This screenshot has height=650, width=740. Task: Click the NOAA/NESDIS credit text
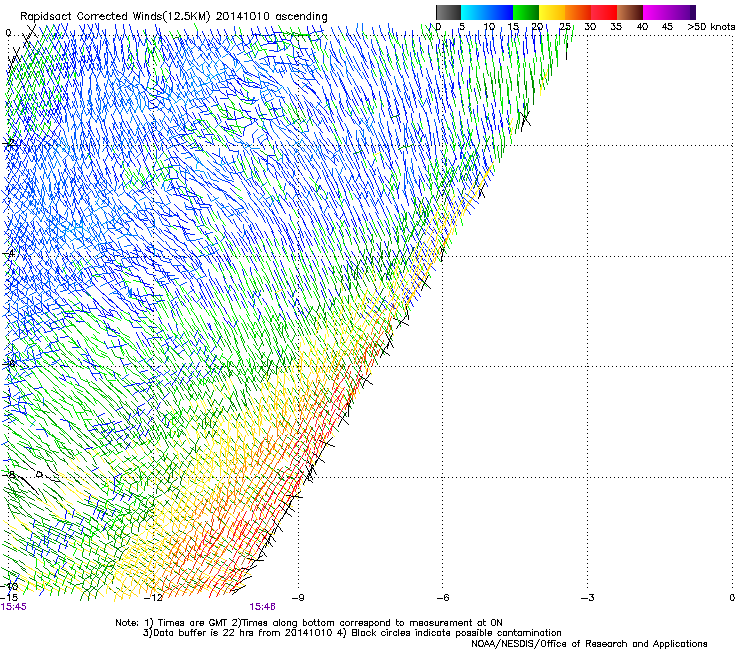tap(589, 644)
